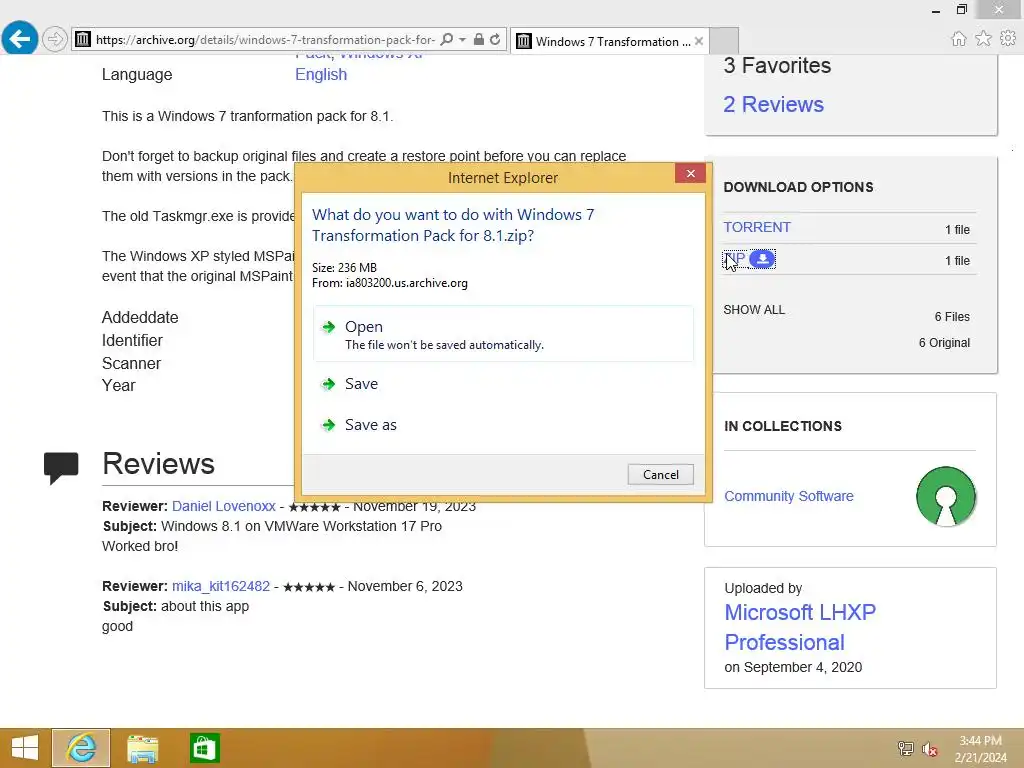Open the Tools gear icon

click(x=1008, y=39)
